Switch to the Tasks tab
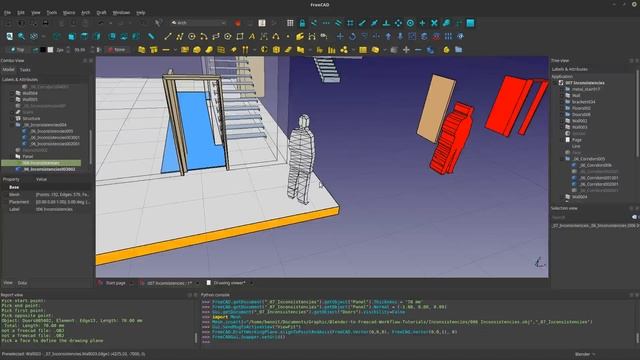This screenshot has height=360, width=640. click(x=25, y=70)
